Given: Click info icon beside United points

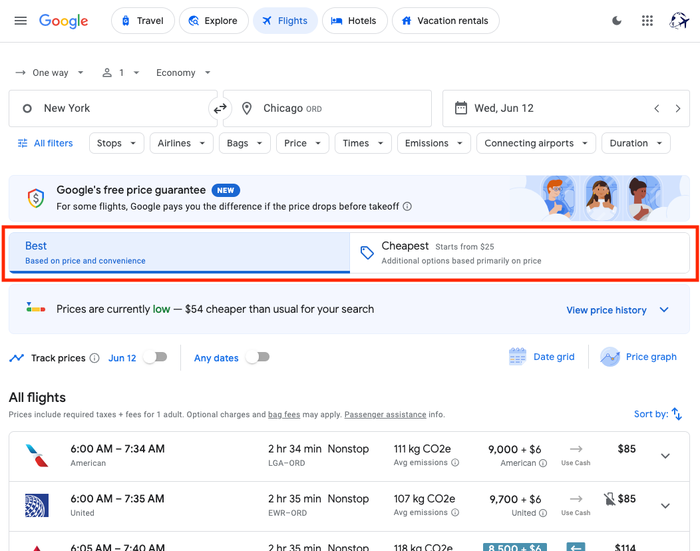Looking at the screenshot, I should pyautogui.click(x=543, y=513).
